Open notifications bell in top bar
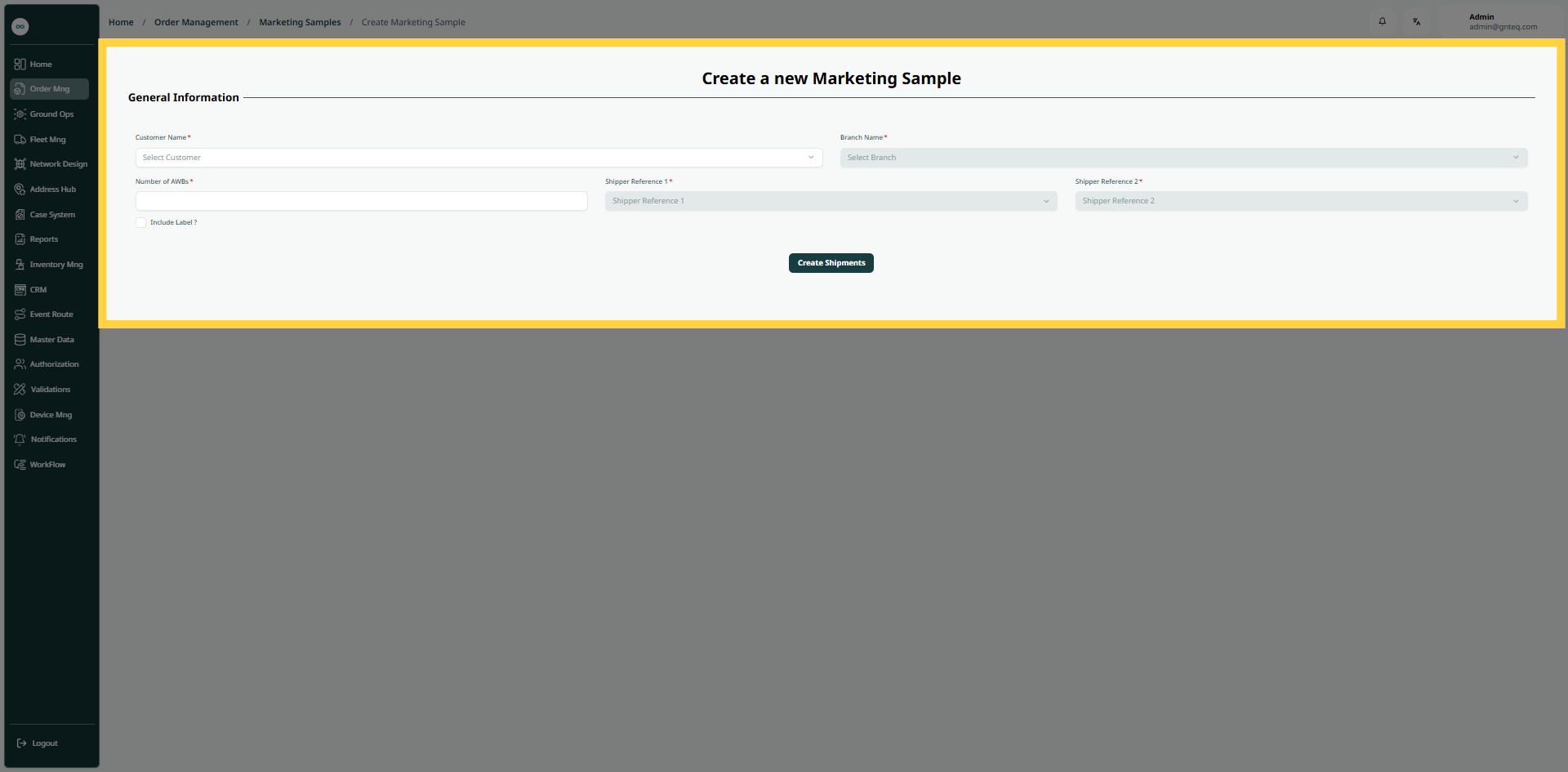This screenshot has width=1568, height=772. [1383, 22]
